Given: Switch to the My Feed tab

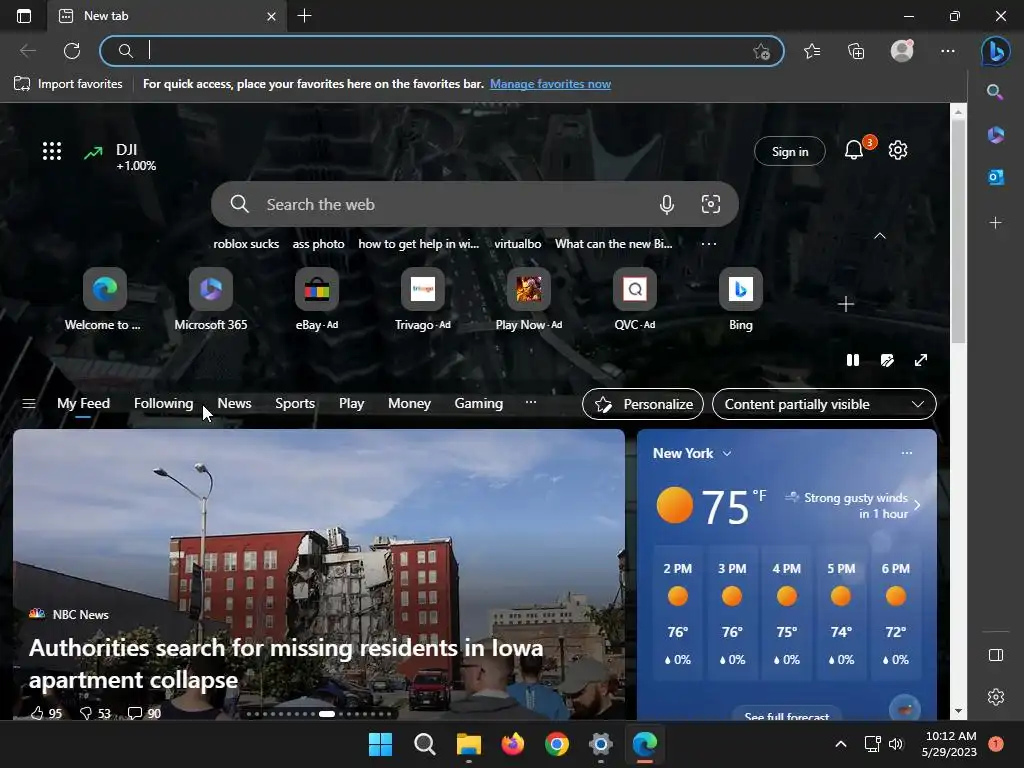Looking at the screenshot, I should click(84, 404).
